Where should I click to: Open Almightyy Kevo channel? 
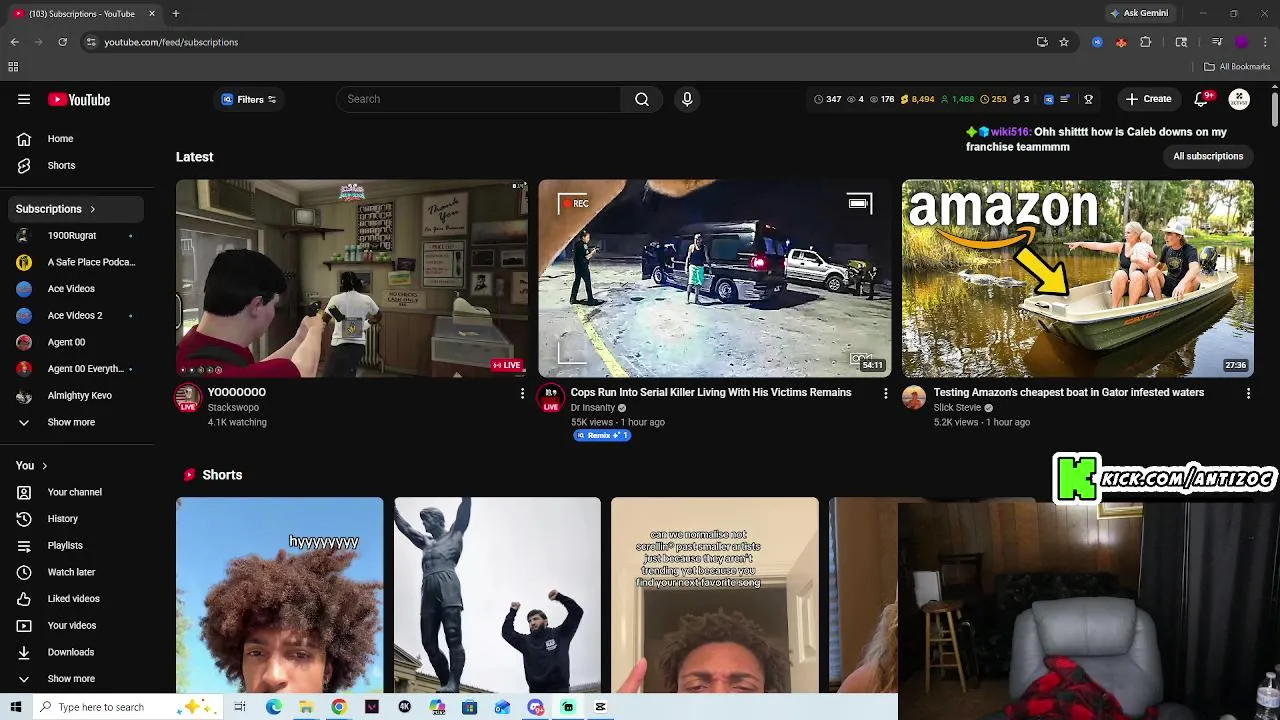pos(76,395)
